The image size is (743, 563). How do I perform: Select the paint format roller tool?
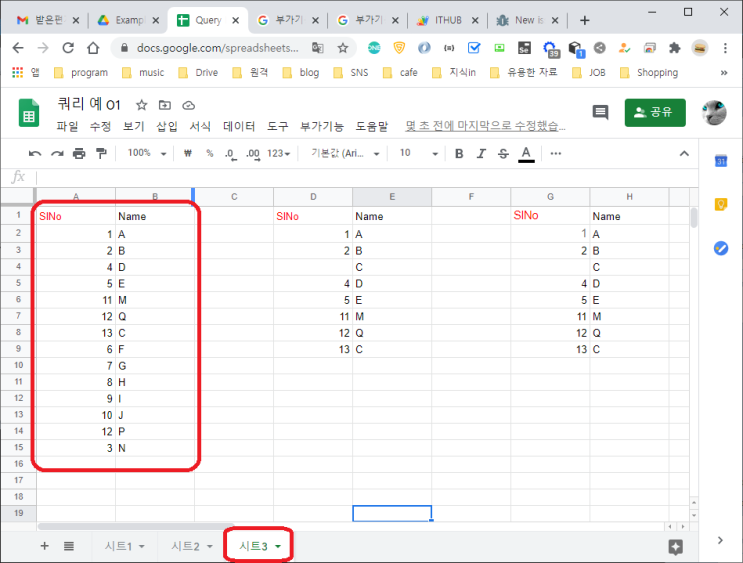[x=101, y=154]
